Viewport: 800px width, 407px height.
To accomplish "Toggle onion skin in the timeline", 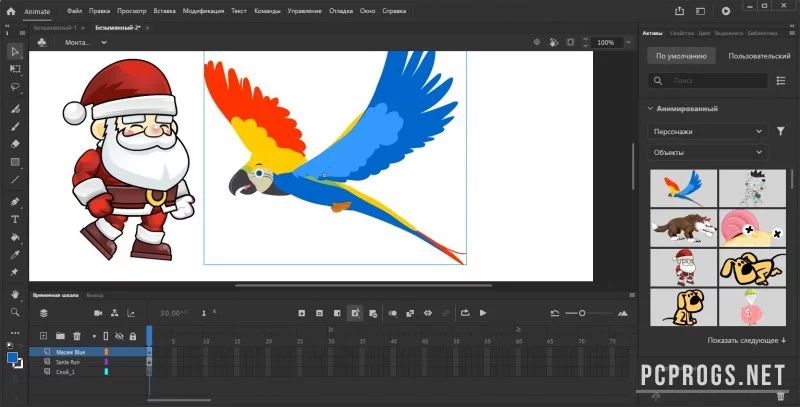I will click(392, 313).
